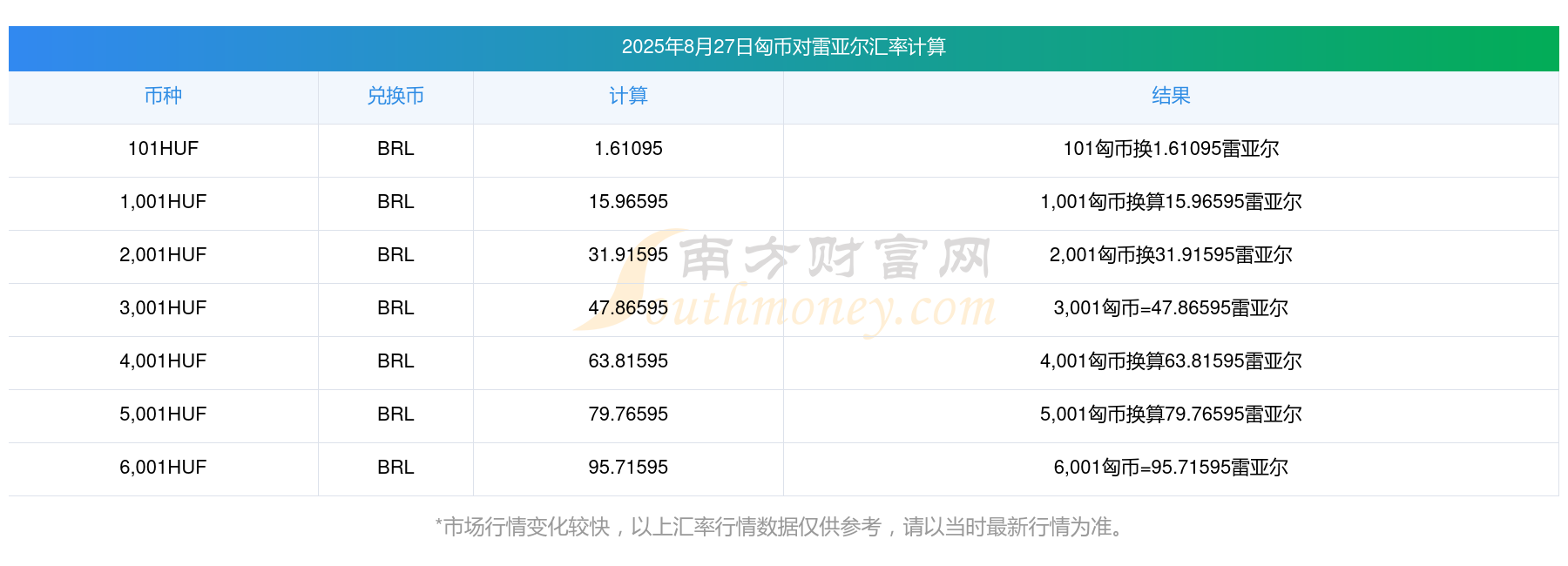
Task: Click the calculated value 63.81595
Action: (628, 361)
